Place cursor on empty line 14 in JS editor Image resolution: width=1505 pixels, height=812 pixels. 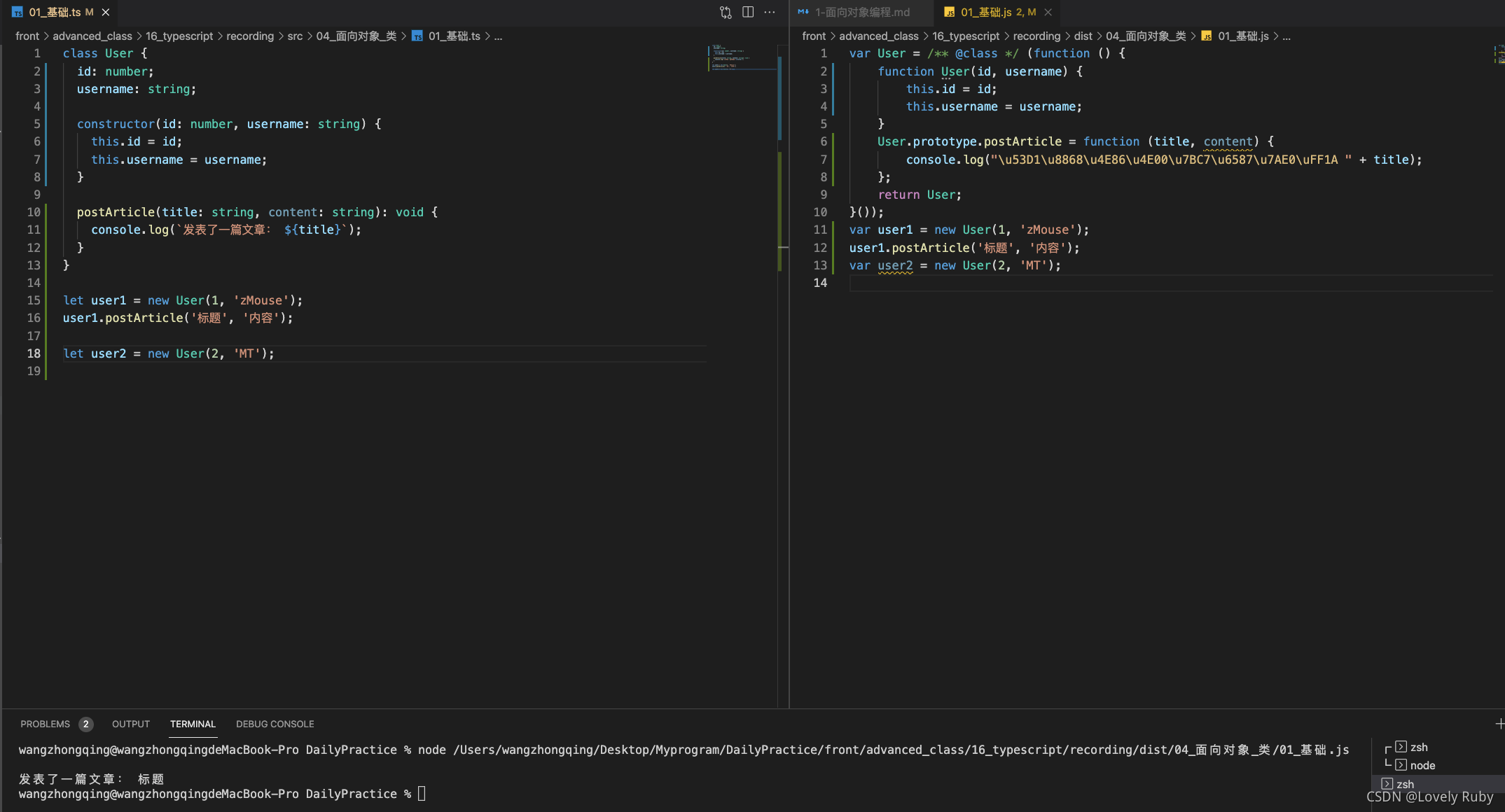click(1050, 283)
